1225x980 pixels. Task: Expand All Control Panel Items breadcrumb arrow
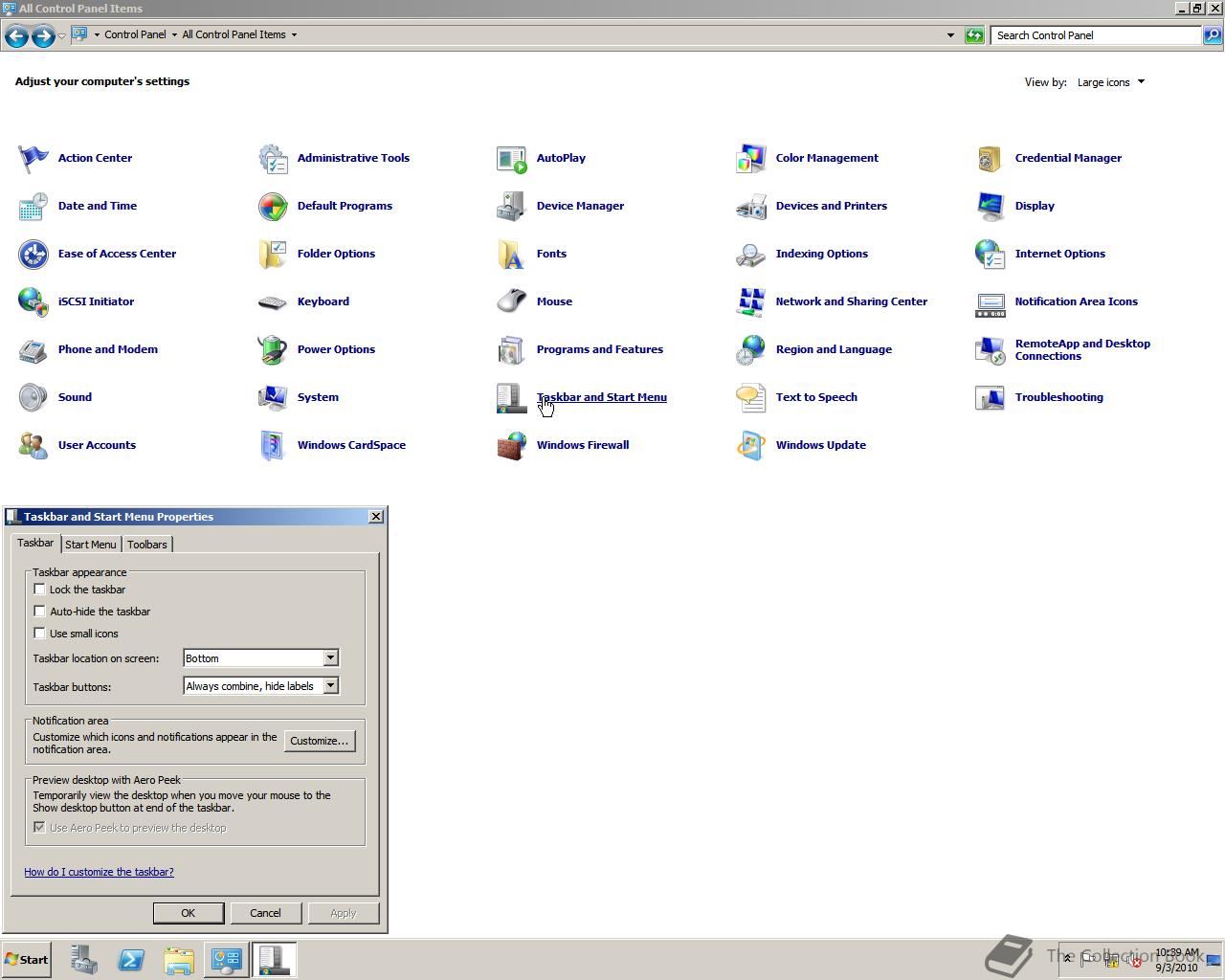coord(294,34)
